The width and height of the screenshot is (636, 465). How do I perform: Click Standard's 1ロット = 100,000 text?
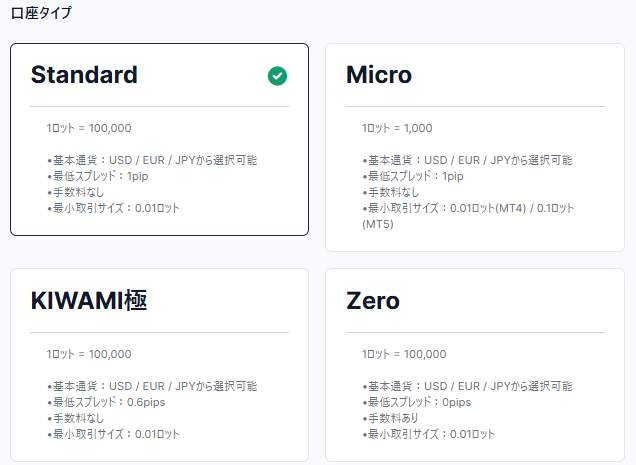(x=89, y=128)
